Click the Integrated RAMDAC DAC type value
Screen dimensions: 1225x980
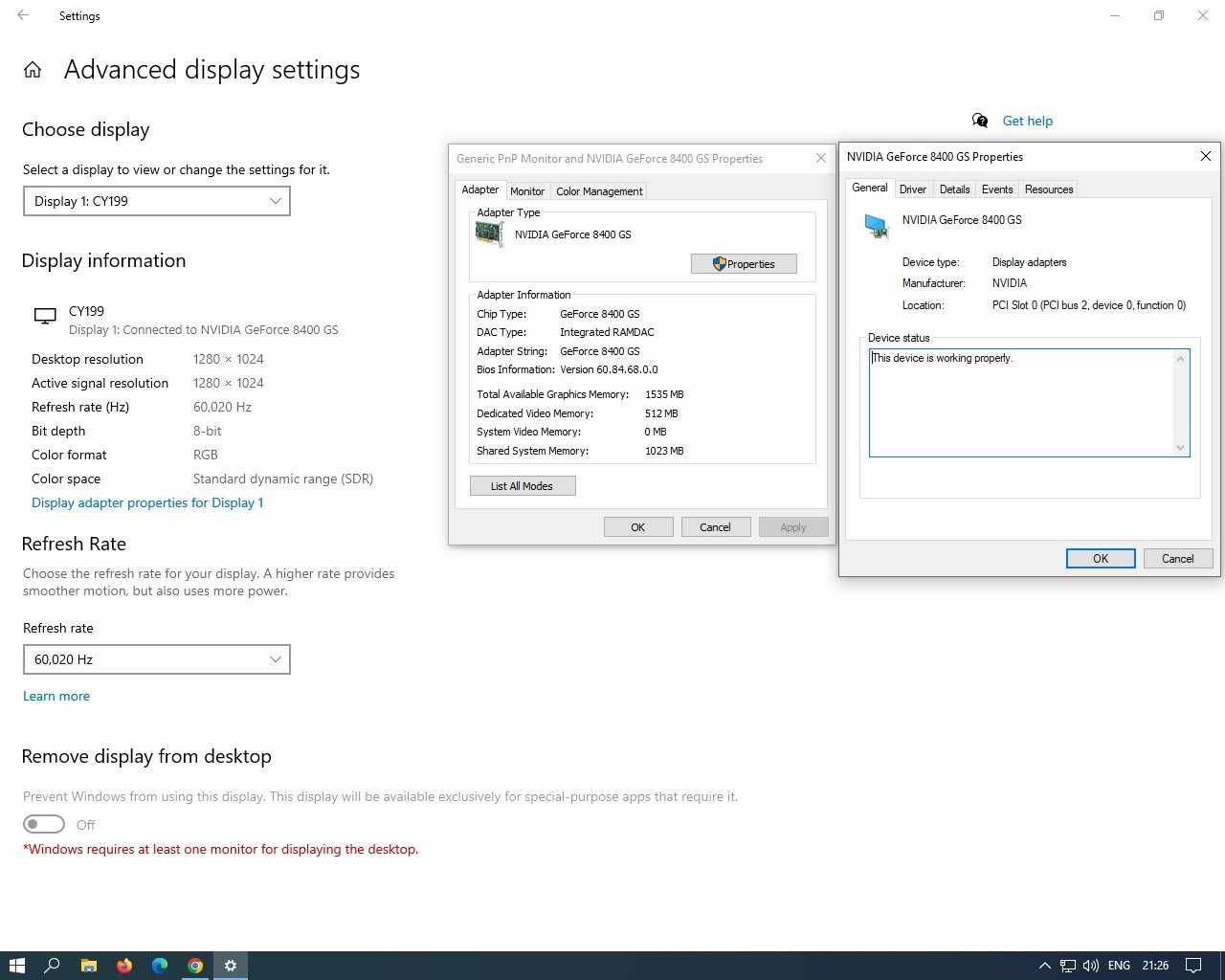point(607,332)
